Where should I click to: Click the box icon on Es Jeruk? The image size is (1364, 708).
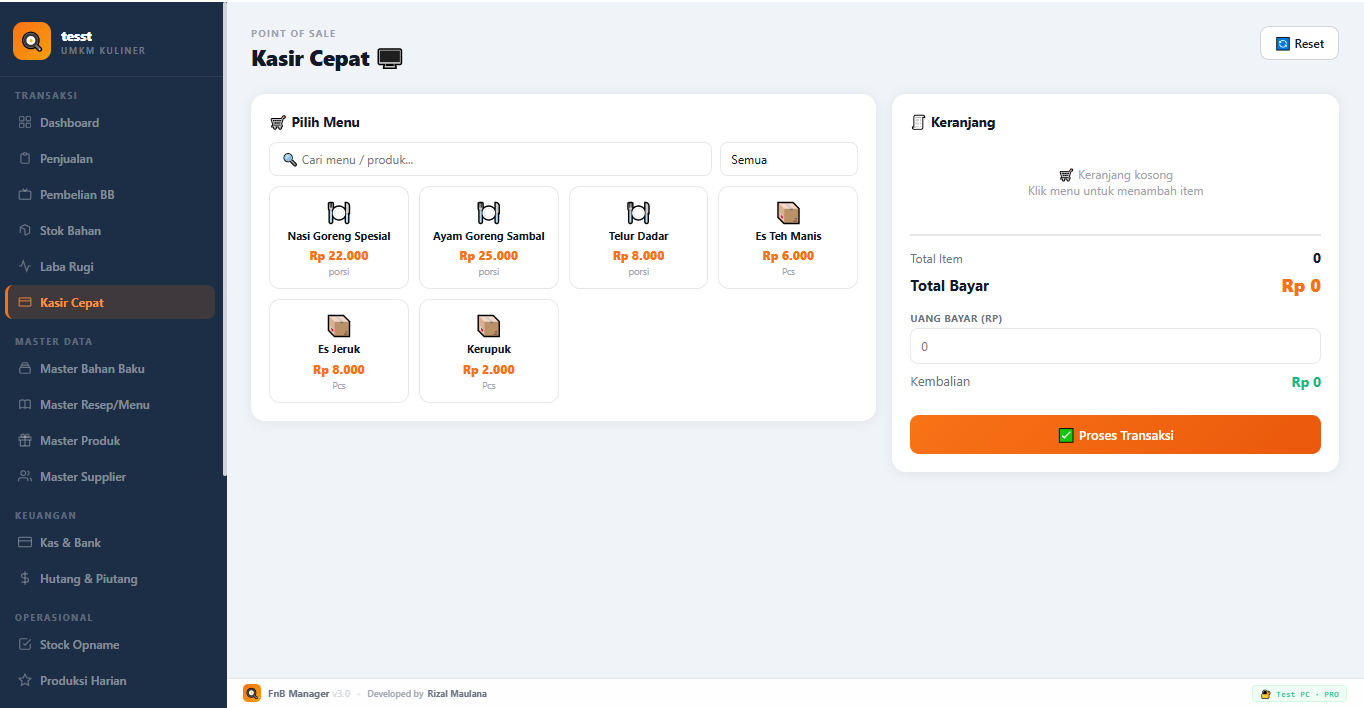tap(339, 325)
